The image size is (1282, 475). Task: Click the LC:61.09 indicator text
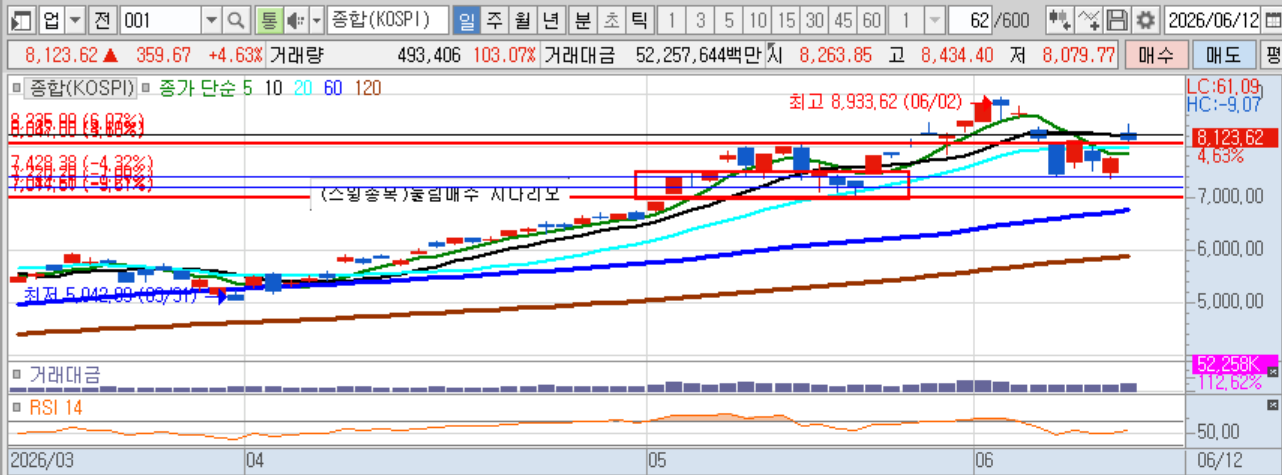click(1223, 87)
